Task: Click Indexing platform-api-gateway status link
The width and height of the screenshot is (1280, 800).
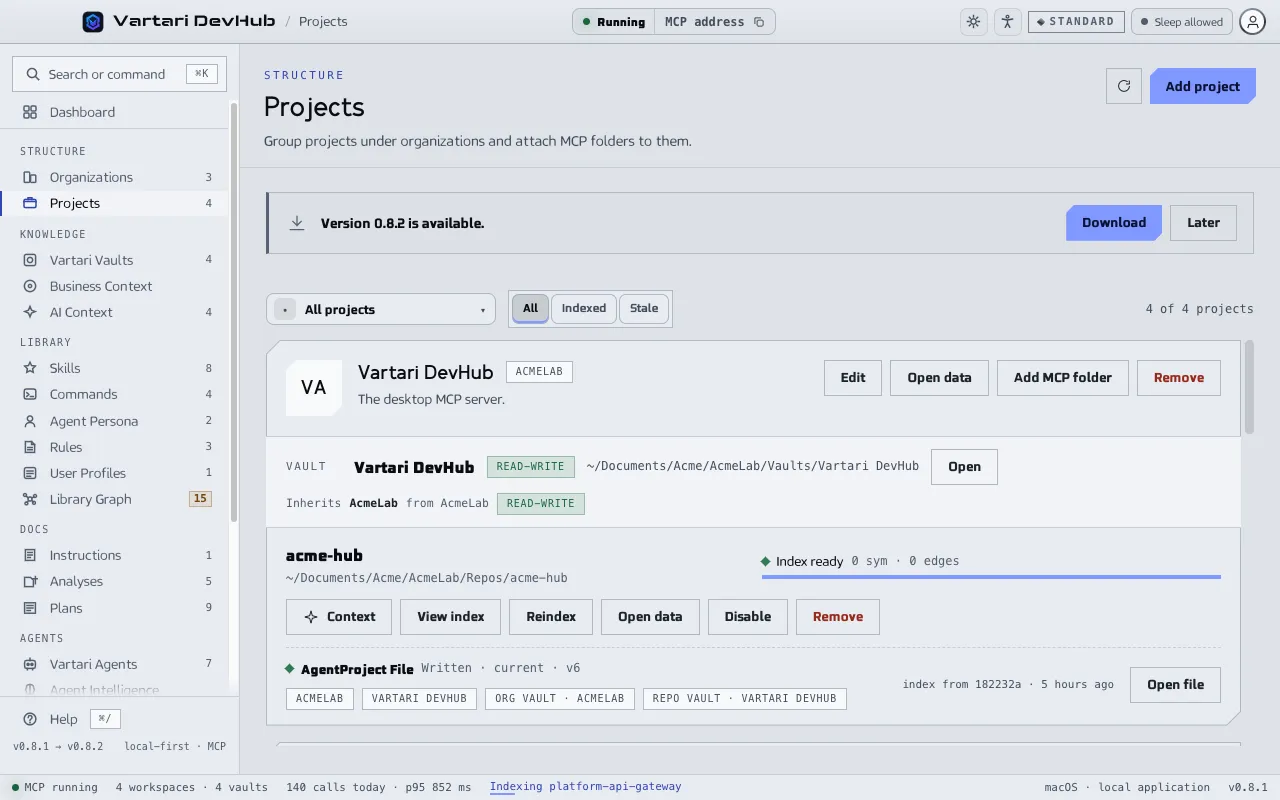Action: [x=585, y=787]
